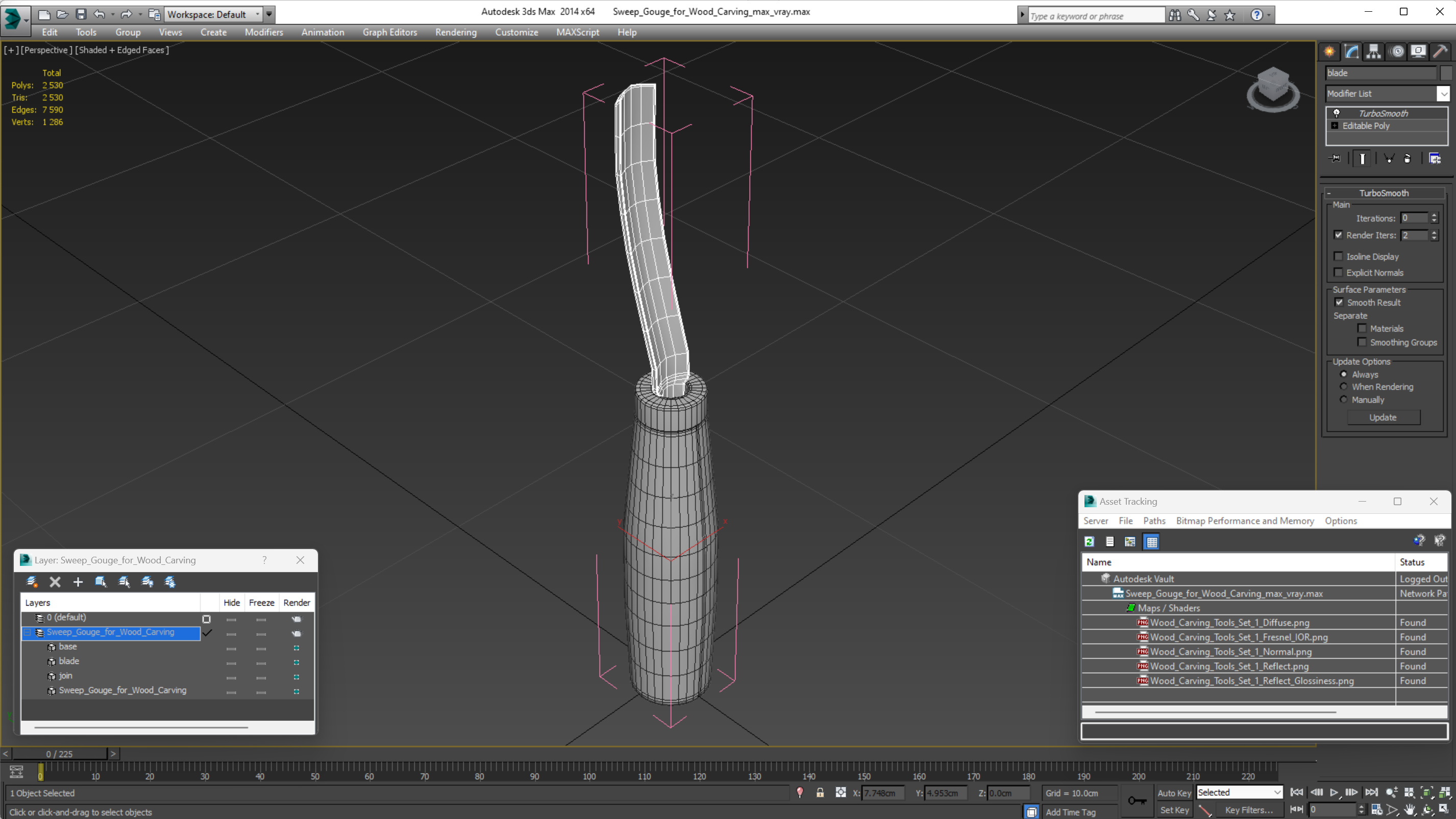Click Selection Lock toggle padlock icon
Screen dimensions: 1456x819
pos(820,793)
